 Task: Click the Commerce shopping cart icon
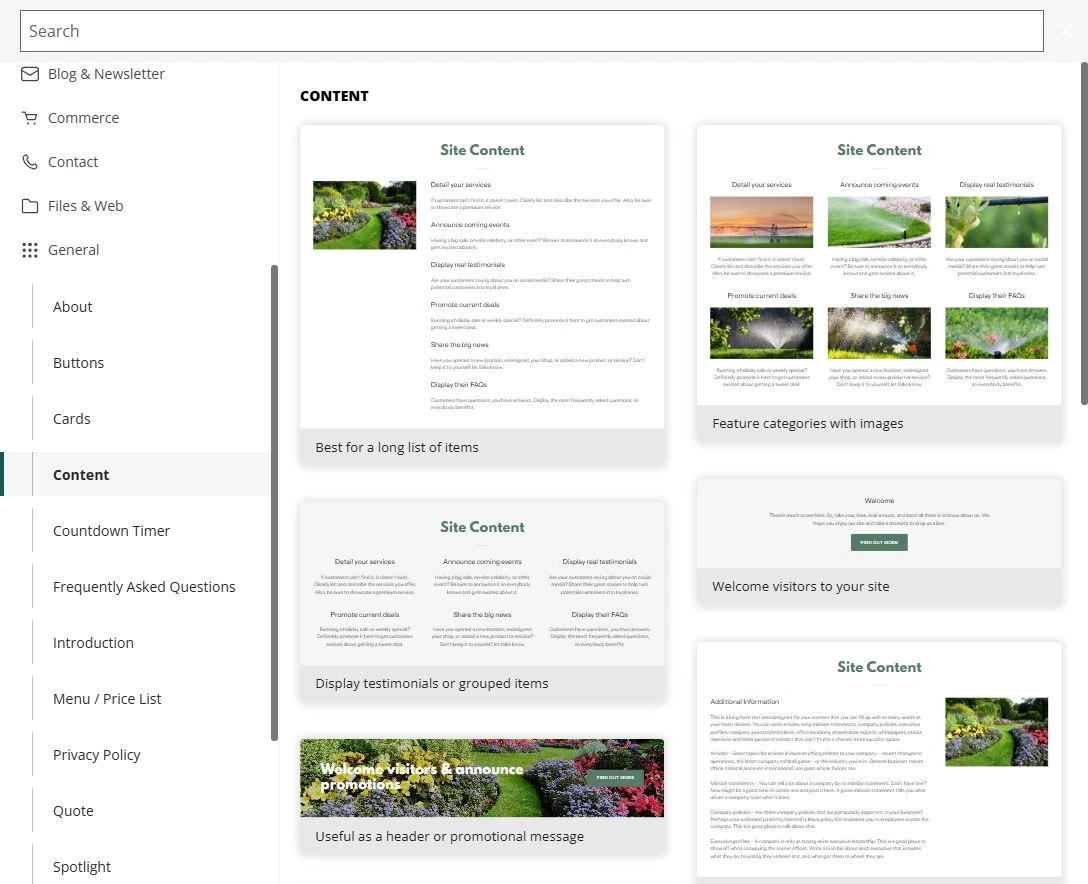pos(30,118)
